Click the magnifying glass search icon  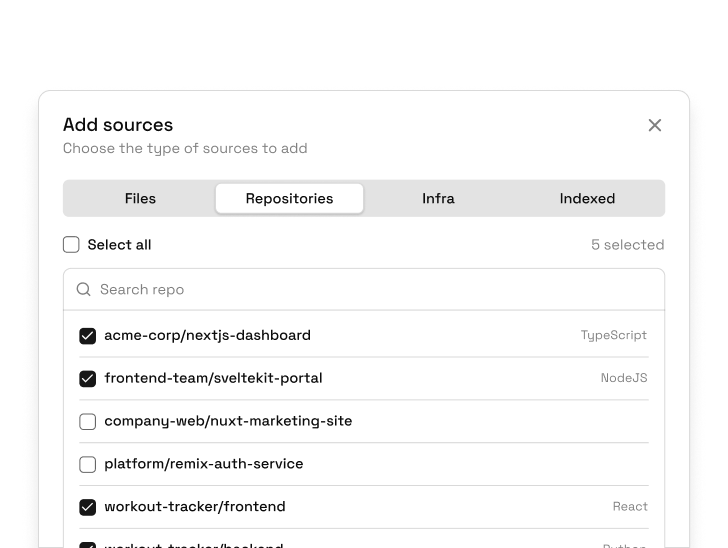[x=84, y=290]
